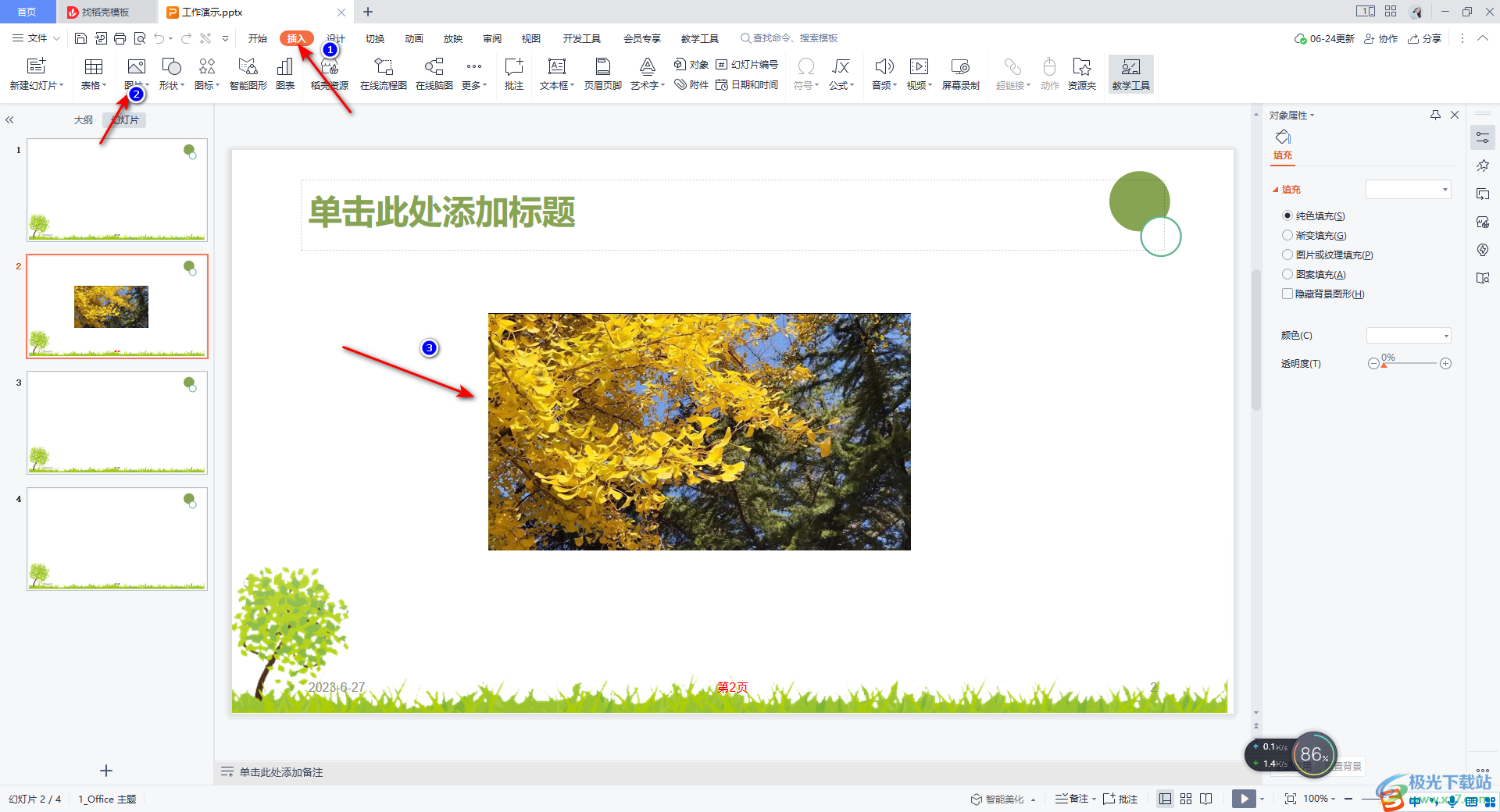
Task: Check Hide Background Graphics (隐藏背景图形)
Action: [x=1287, y=294]
